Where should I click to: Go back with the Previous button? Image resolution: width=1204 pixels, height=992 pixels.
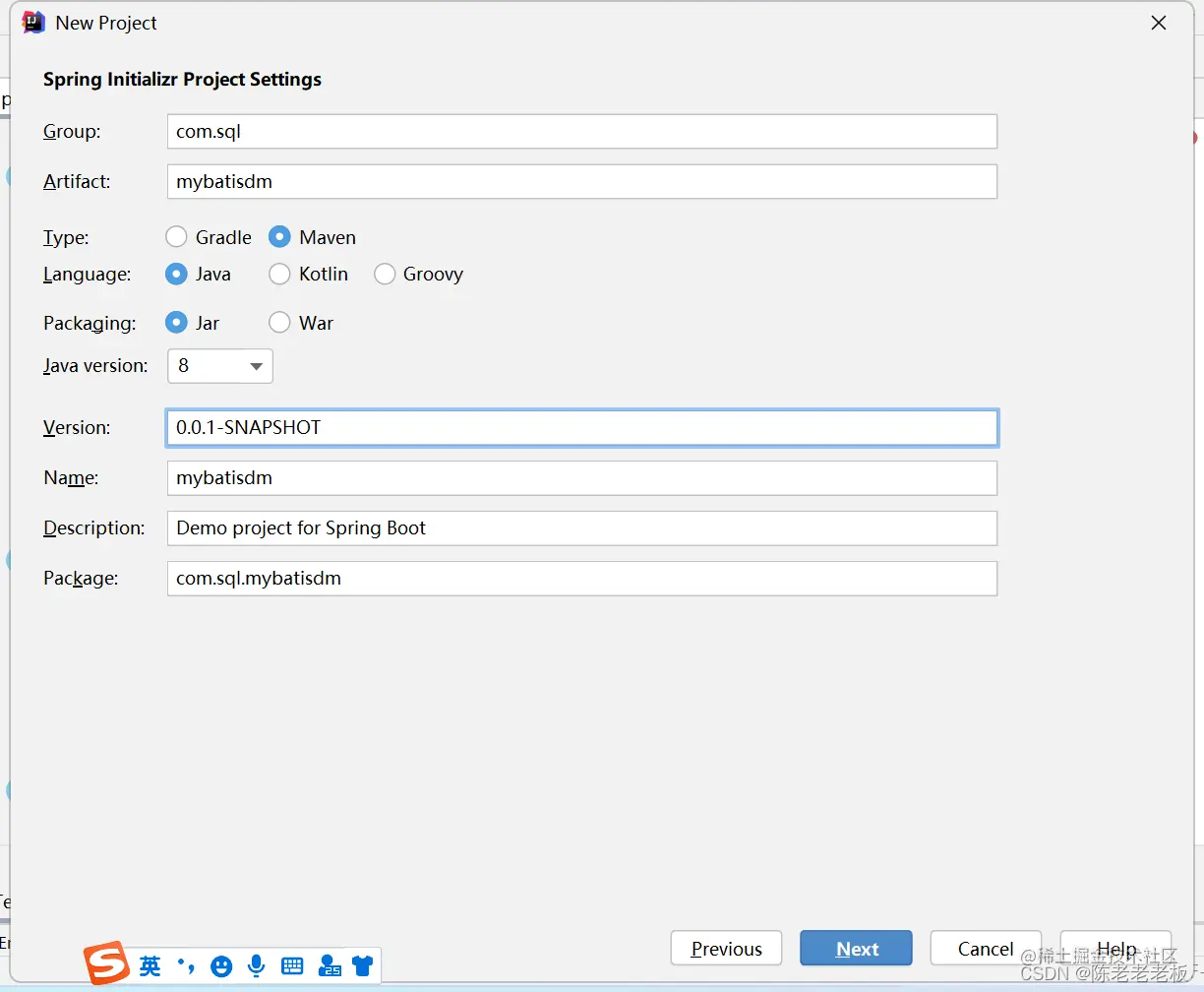726,949
